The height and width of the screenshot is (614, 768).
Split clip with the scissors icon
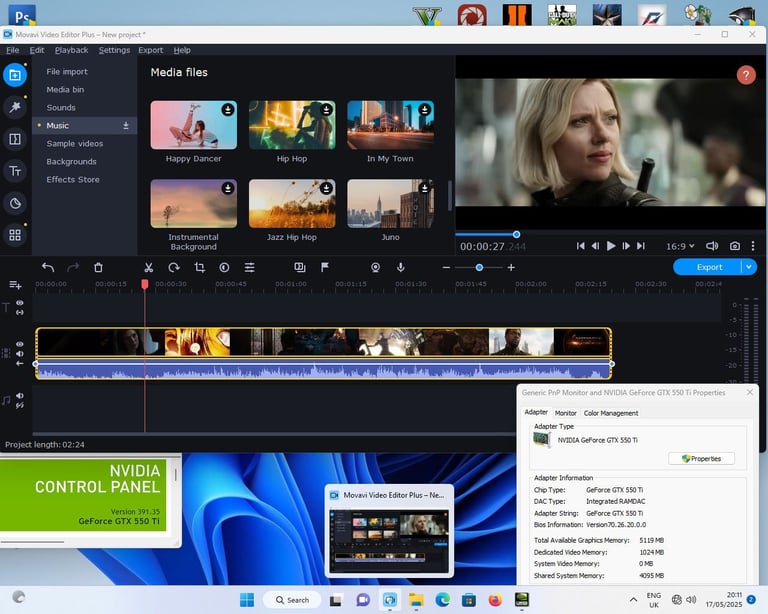pyautogui.click(x=148, y=267)
